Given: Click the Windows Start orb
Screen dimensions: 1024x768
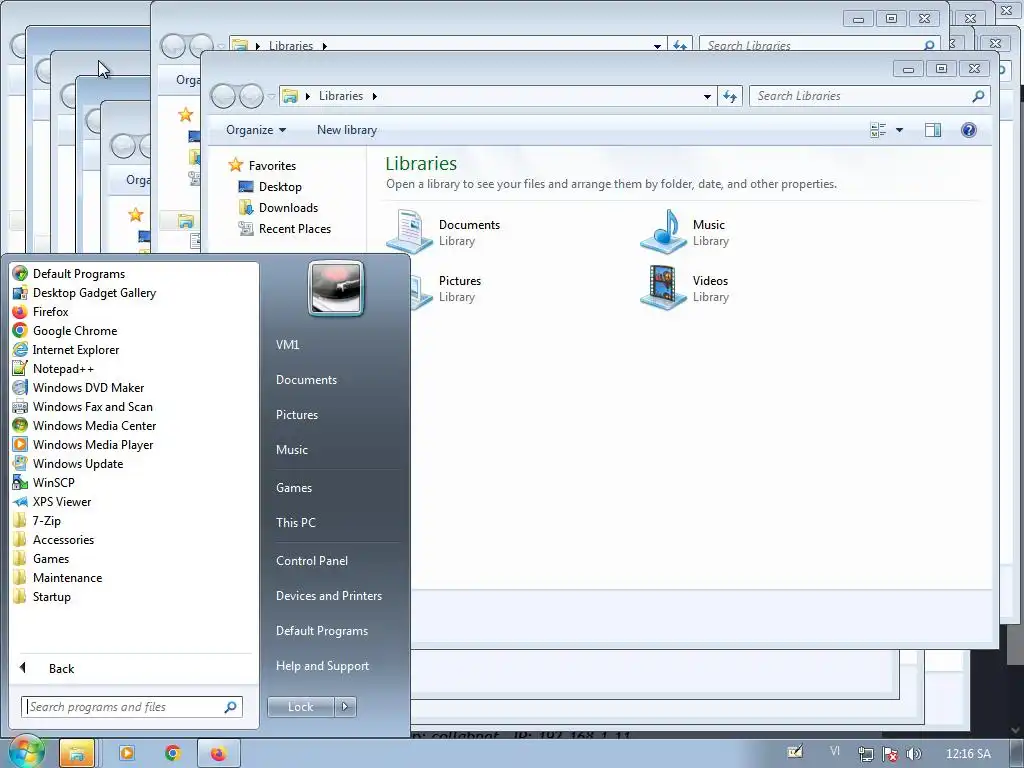Looking at the screenshot, I should 25,752.
